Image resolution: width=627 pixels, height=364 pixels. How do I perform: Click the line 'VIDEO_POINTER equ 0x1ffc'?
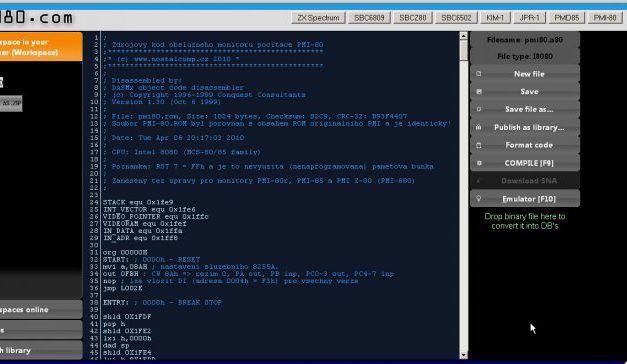point(156,217)
